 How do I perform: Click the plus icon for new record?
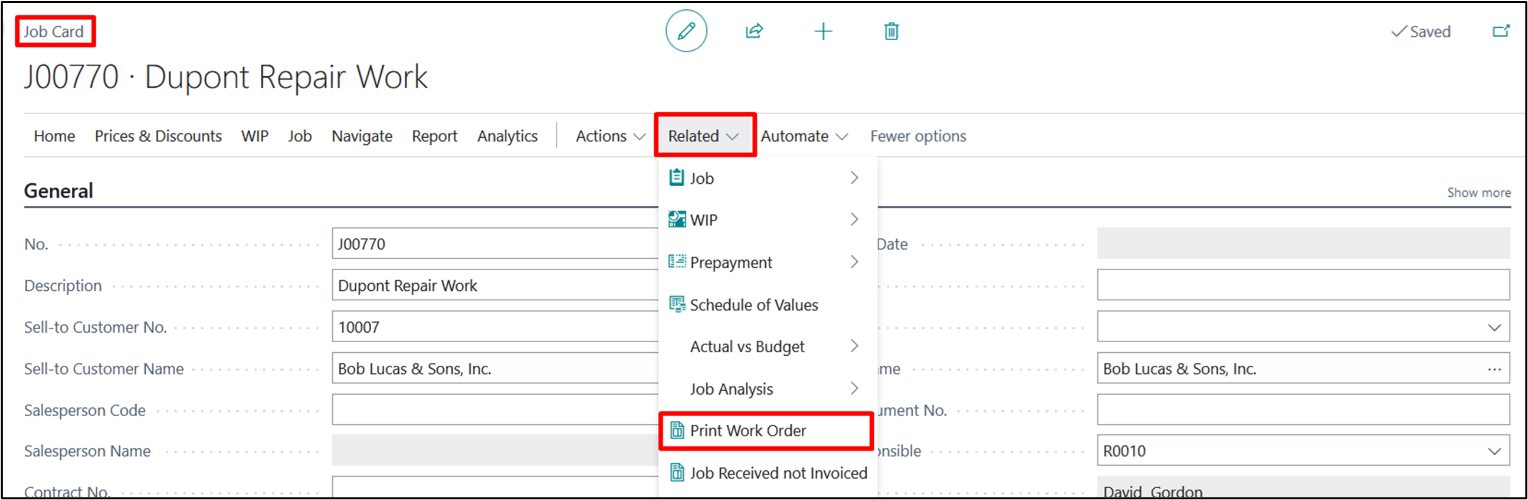[x=823, y=31]
